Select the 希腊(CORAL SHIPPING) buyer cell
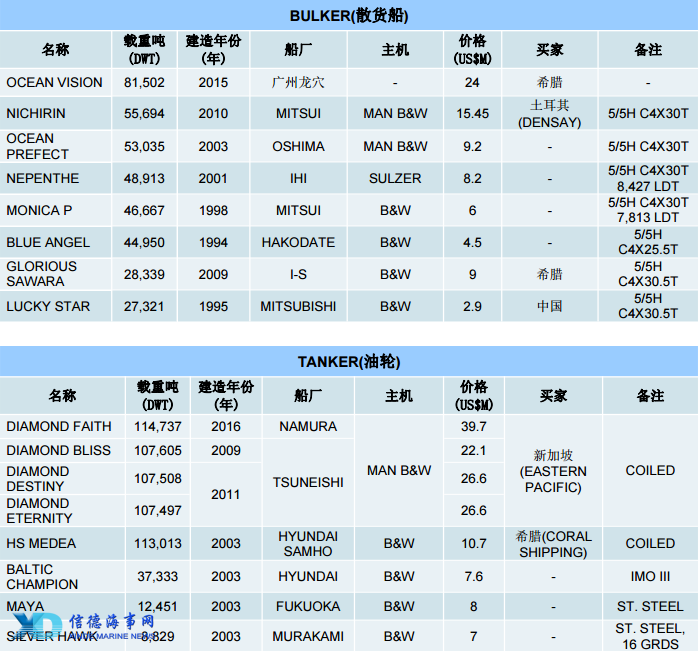This screenshot has height=651, width=698. (553, 543)
